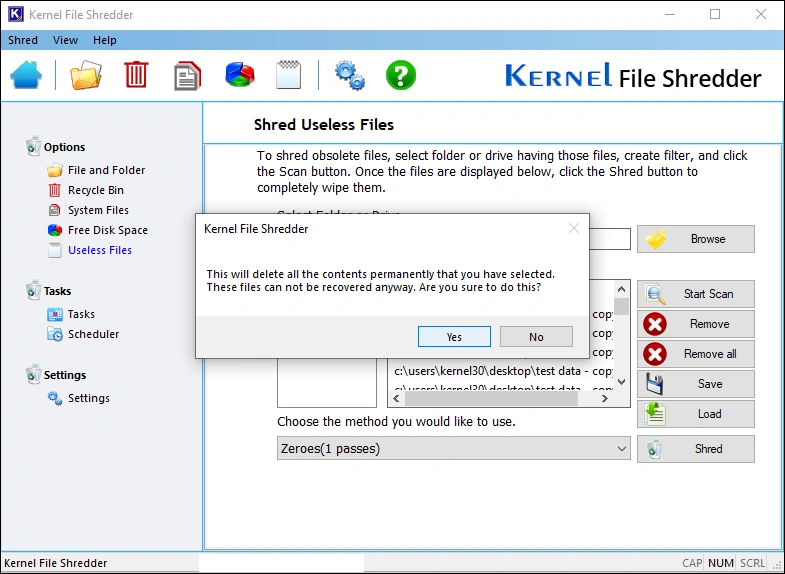This screenshot has height=574, width=785.
Task: Click the Home icon in toolbar
Action: [26, 75]
